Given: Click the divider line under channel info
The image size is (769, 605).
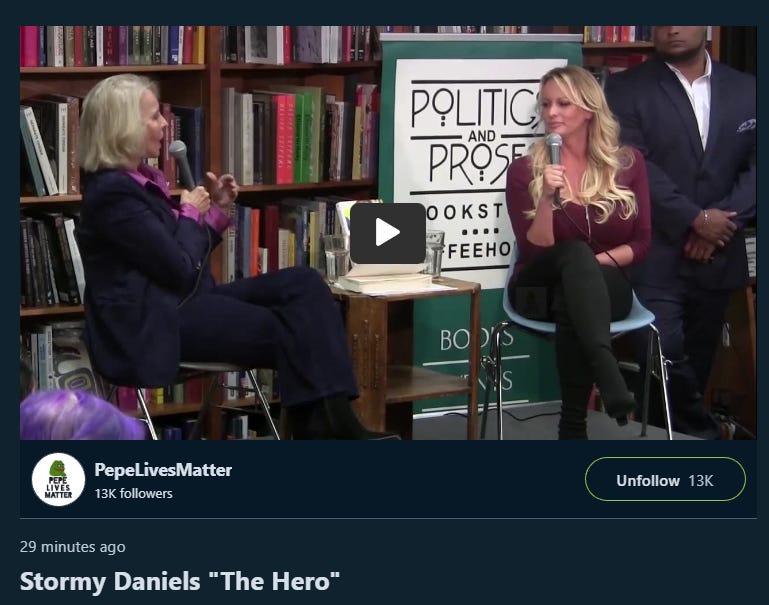Looking at the screenshot, I should 388,518.
